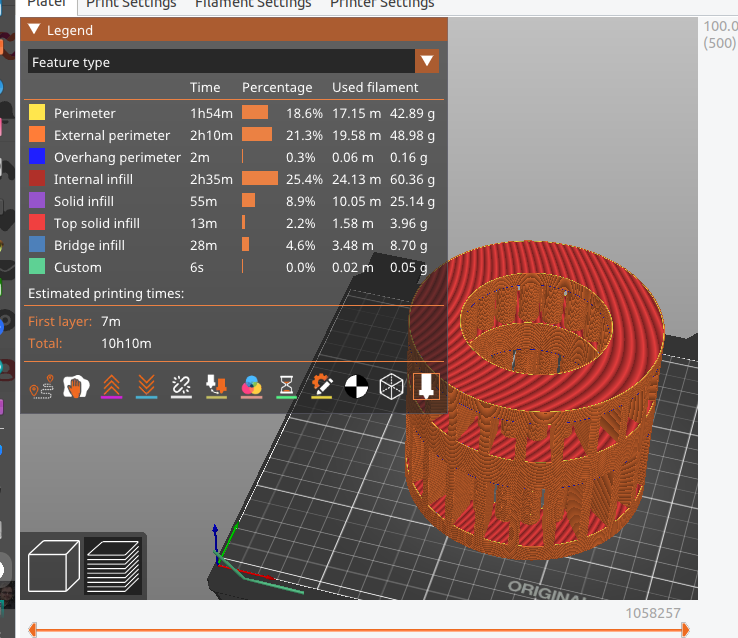Toggle Custom G-codes gear and pencil icon
The width and height of the screenshot is (738, 638).
[321, 387]
